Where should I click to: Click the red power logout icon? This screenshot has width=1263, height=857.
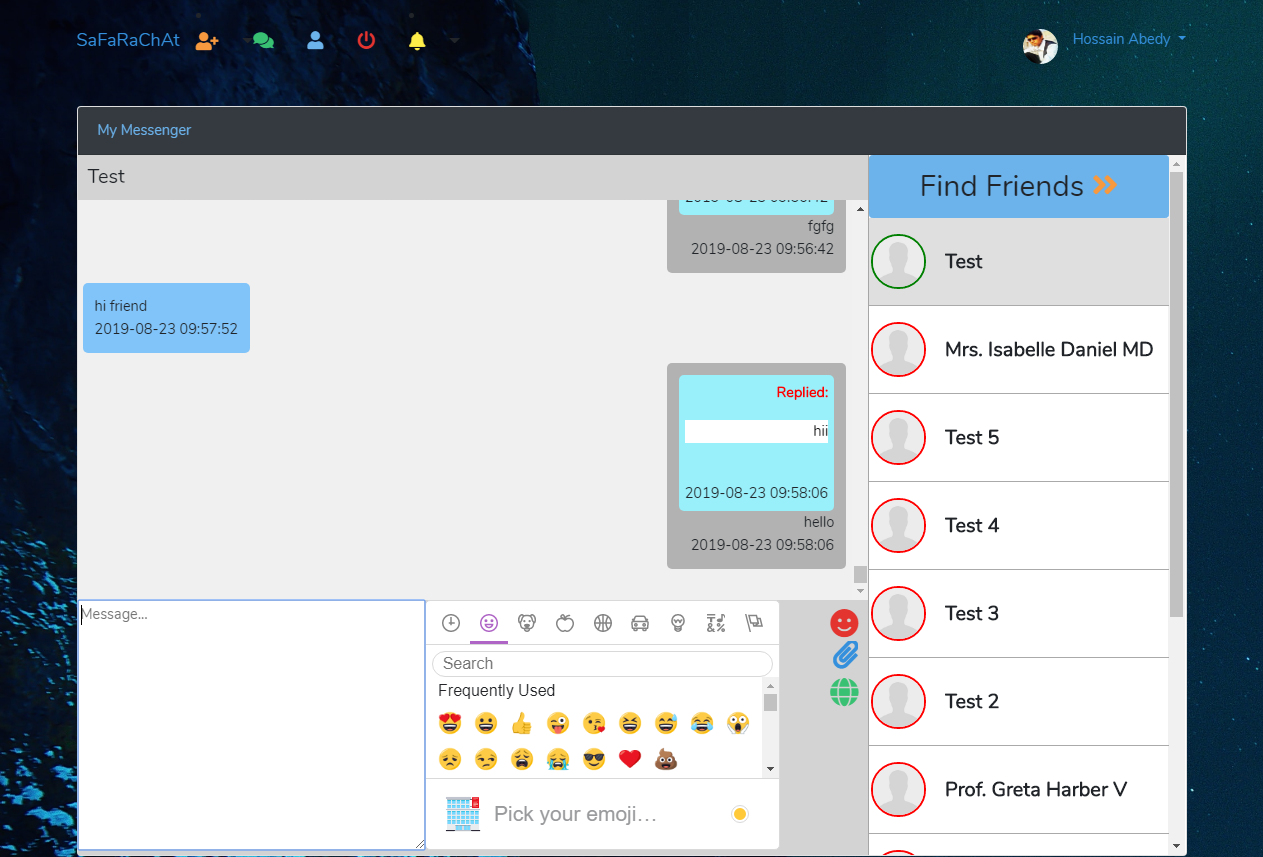coord(366,40)
